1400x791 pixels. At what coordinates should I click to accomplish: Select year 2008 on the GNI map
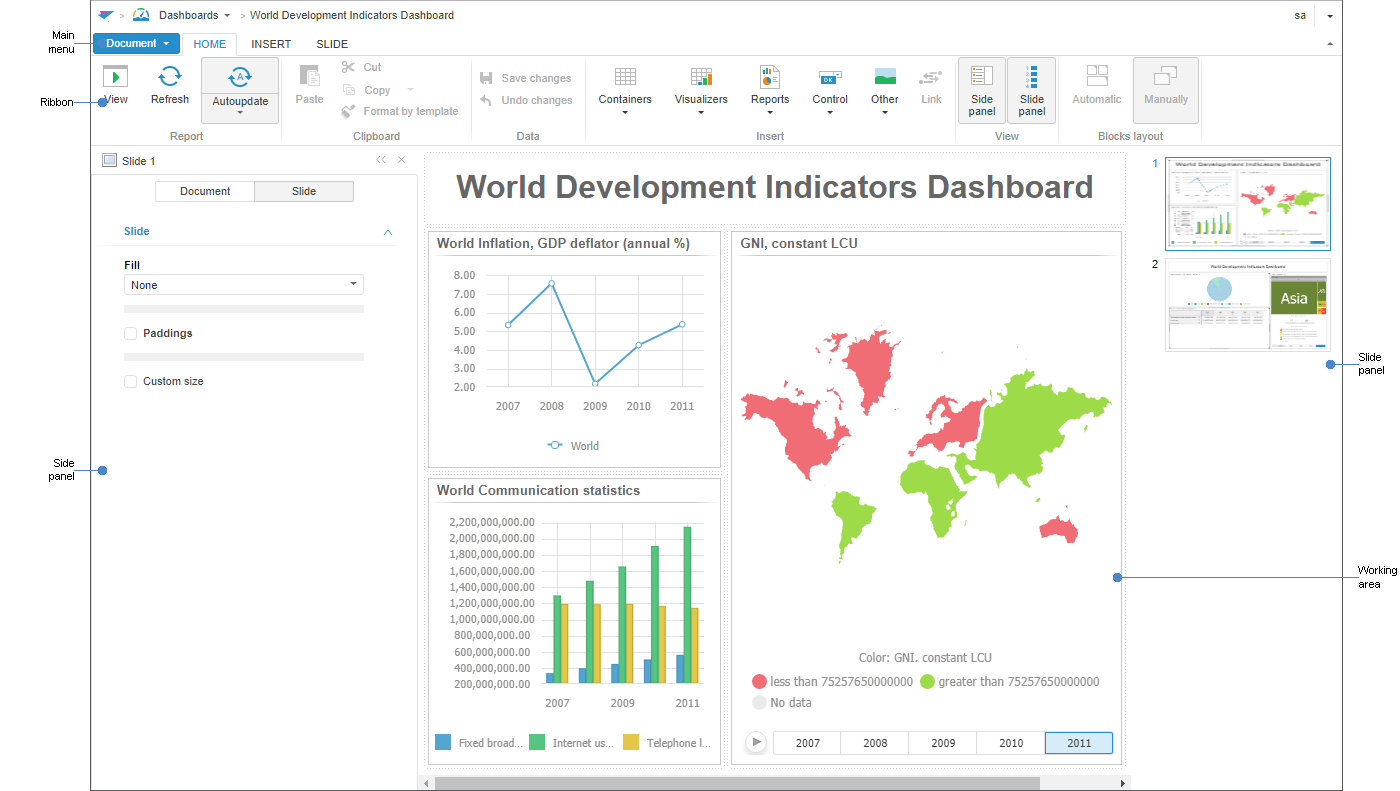[x=874, y=742]
